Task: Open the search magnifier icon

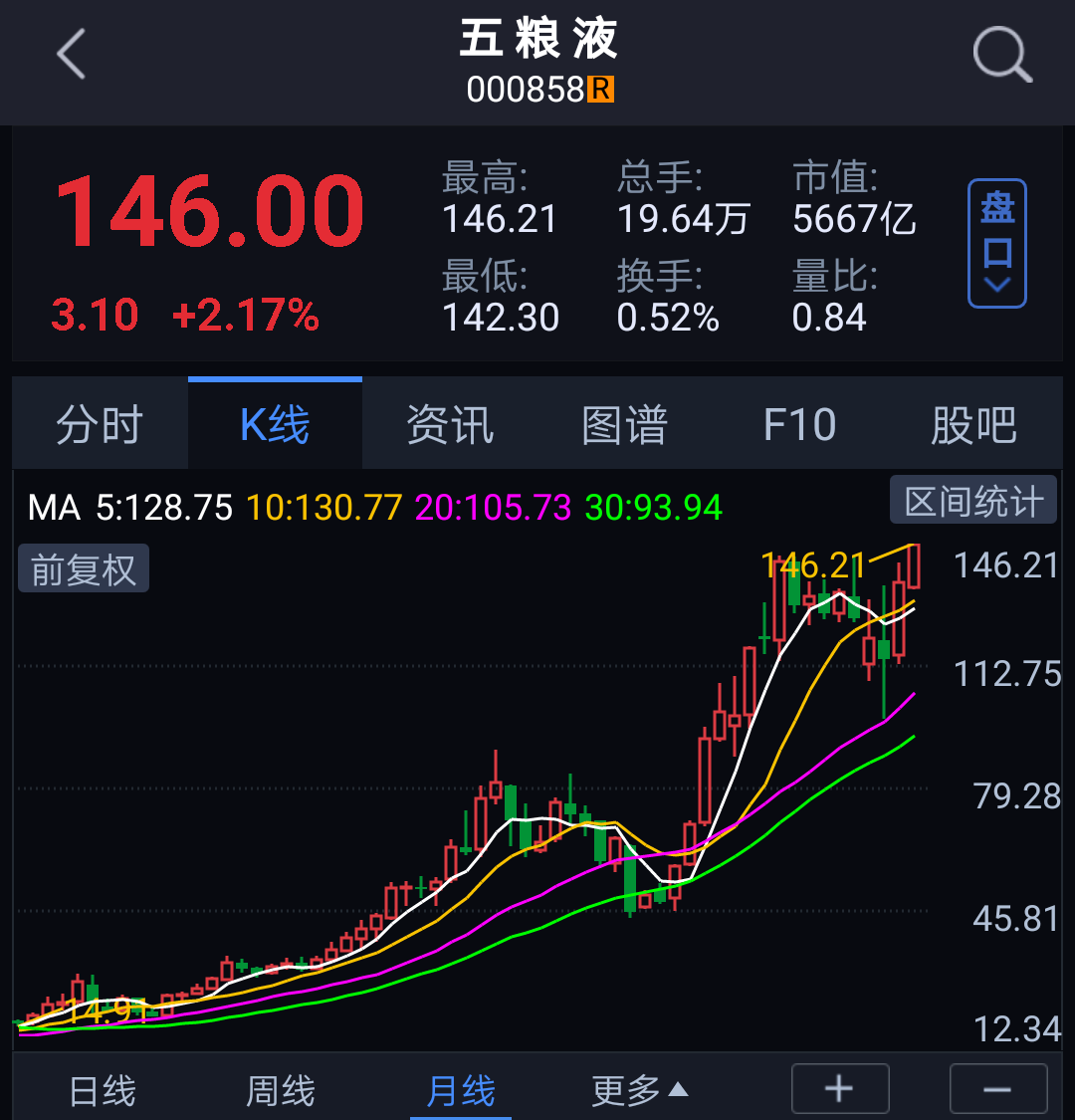Action: click(x=1002, y=55)
